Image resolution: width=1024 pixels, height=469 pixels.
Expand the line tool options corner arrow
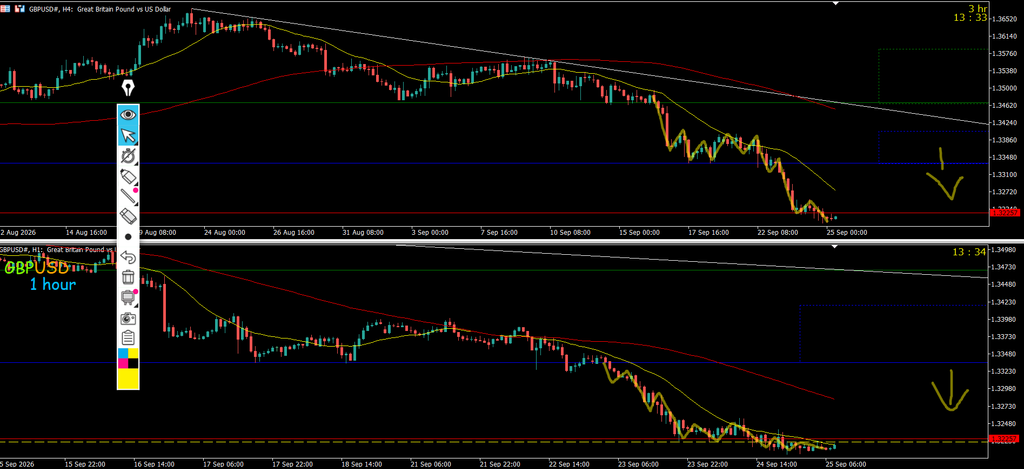point(136,204)
